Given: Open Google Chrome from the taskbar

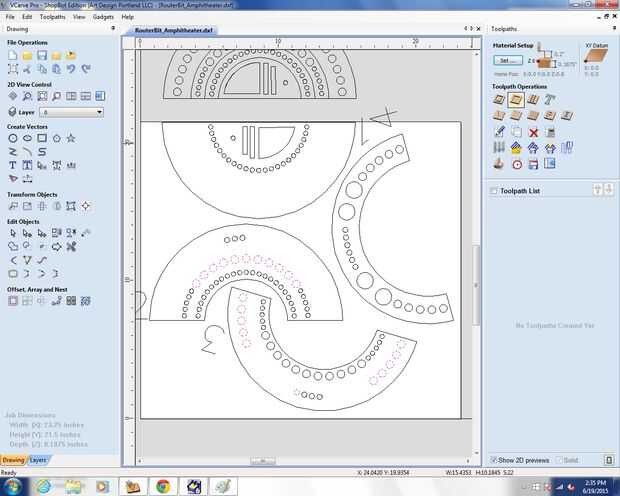Looking at the screenshot, I should (163, 487).
